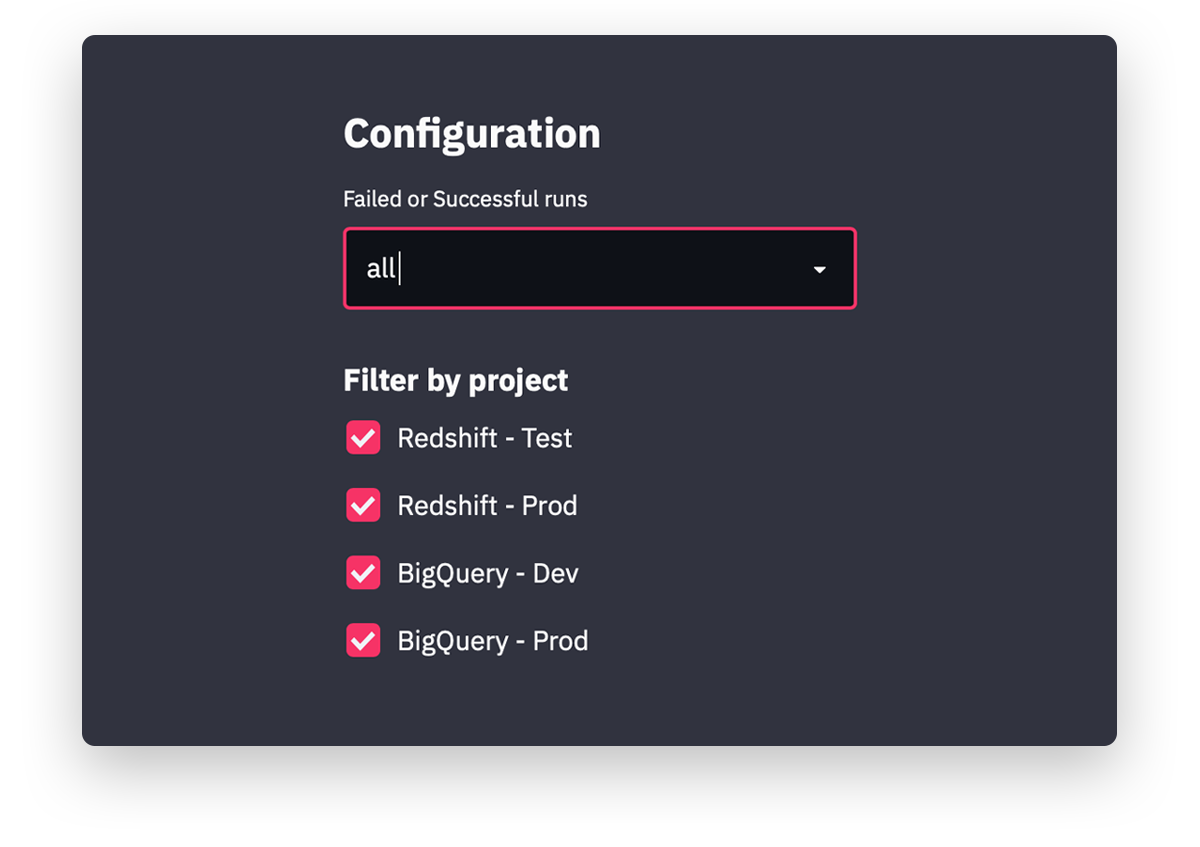The image size is (1200, 847).
Task: Click the 'Redshift - Prod' label text
Action: click(x=487, y=505)
